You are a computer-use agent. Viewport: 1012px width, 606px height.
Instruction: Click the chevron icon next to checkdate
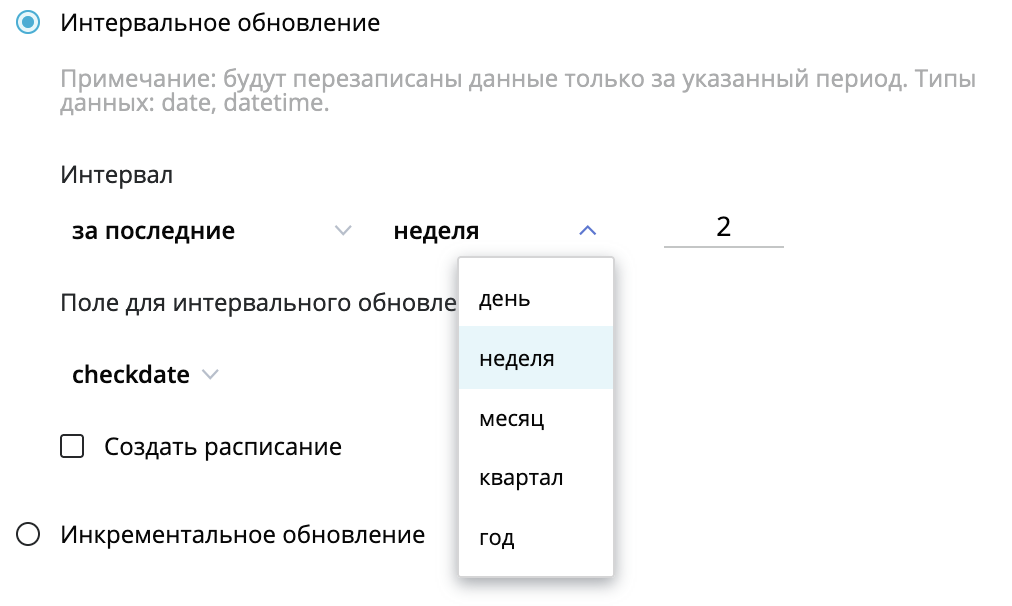210,374
